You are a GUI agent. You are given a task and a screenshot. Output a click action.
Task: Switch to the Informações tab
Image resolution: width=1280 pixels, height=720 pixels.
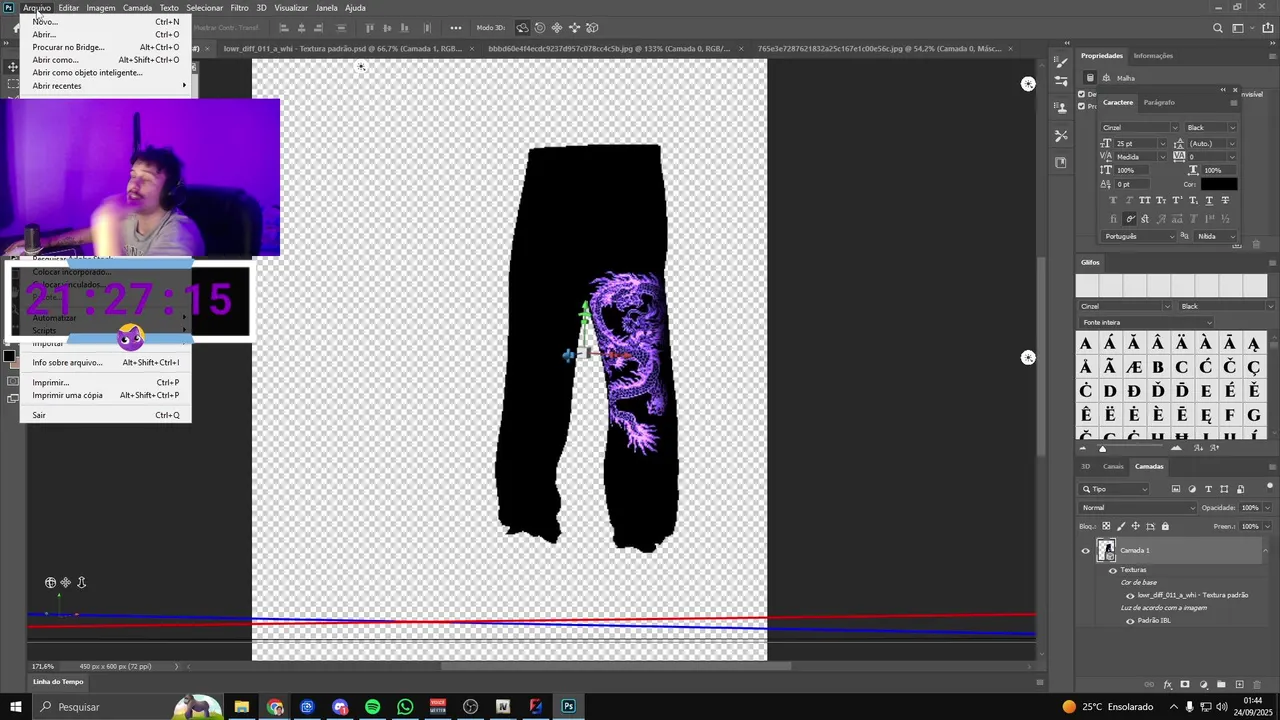pos(1153,56)
